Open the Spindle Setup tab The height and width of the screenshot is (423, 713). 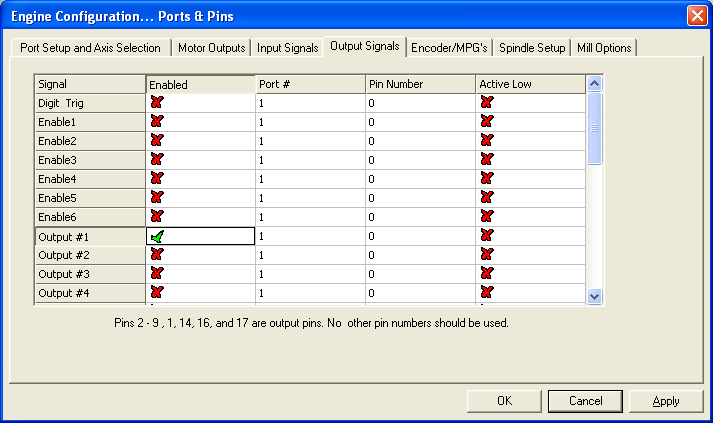pos(532,48)
